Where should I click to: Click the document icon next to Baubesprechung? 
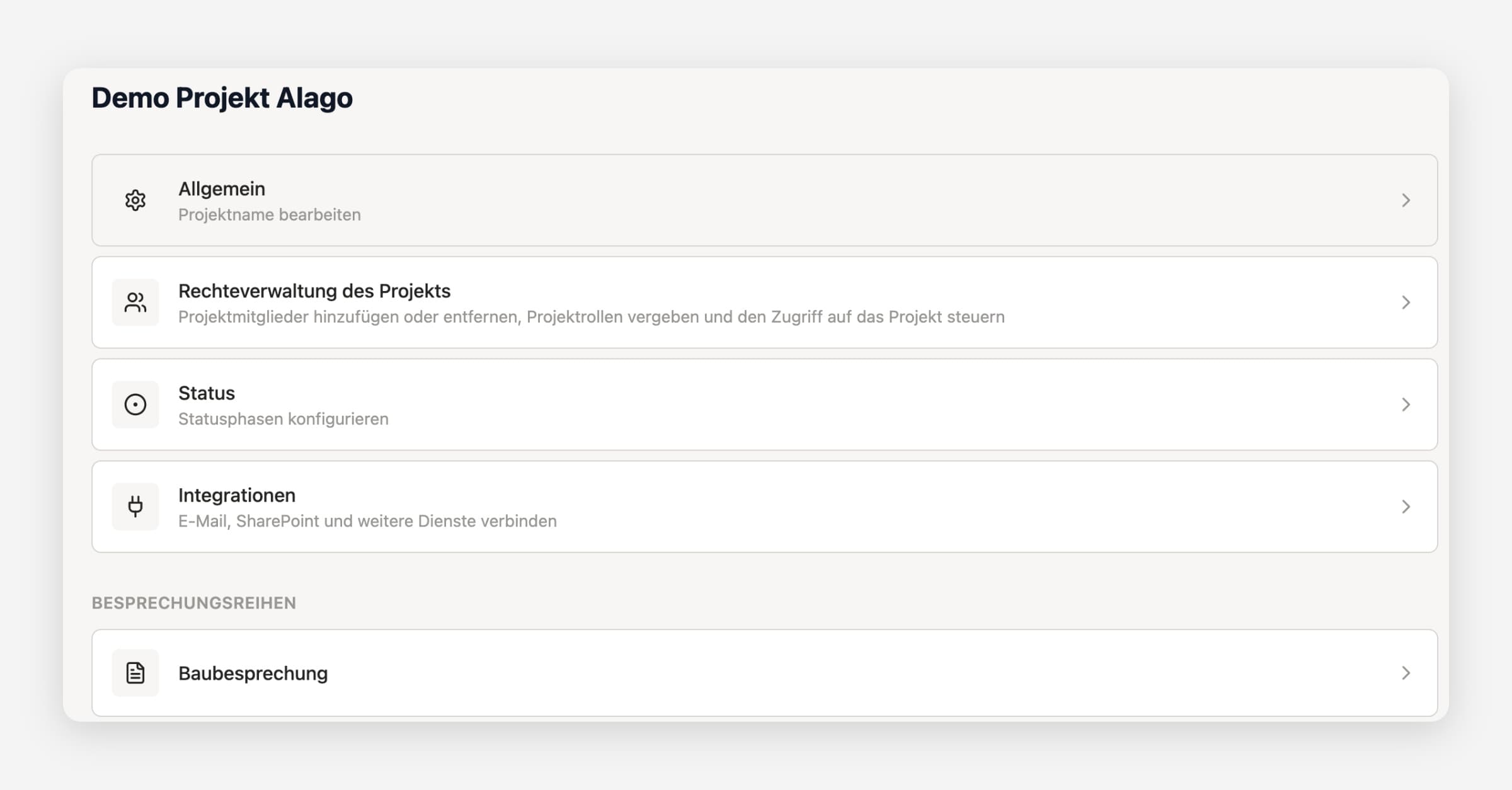[135, 673]
